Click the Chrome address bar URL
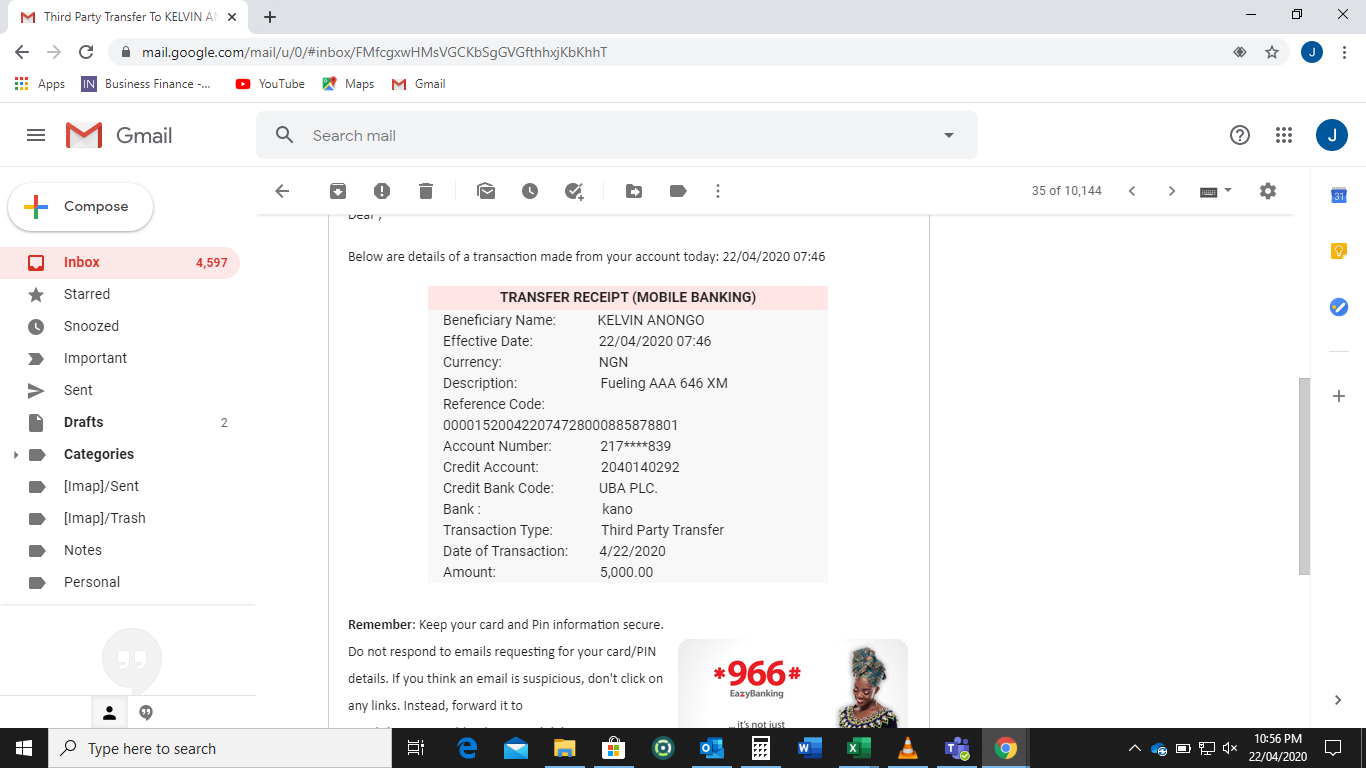Screen dimensions: 1366x768 [373, 52]
